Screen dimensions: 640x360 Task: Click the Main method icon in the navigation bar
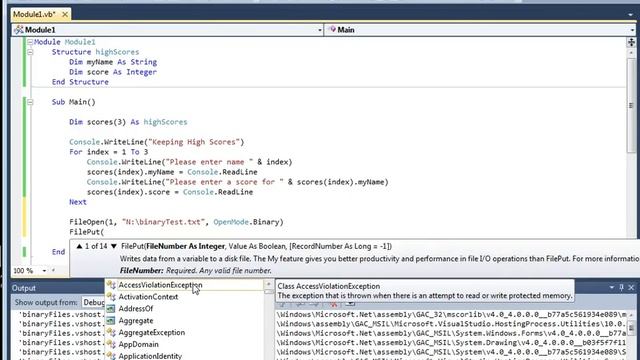(332, 29)
